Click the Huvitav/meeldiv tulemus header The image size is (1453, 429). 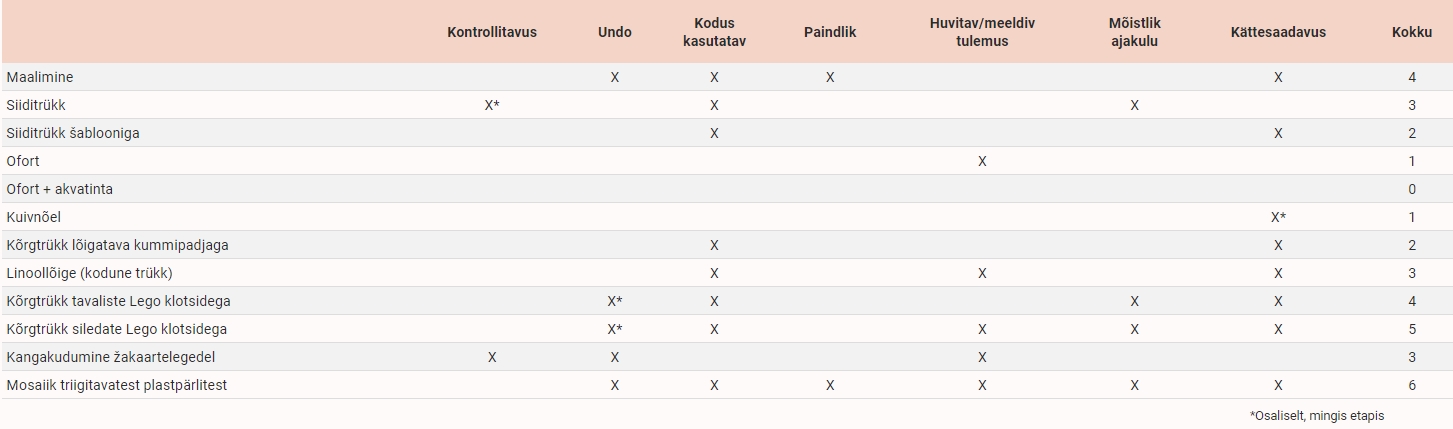pyautogui.click(x=982, y=32)
